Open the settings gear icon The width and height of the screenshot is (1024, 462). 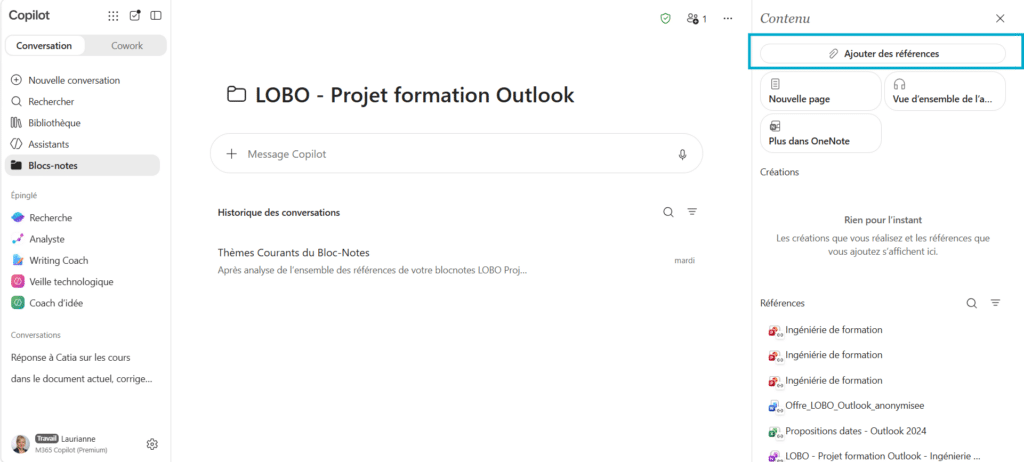point(152,444)
